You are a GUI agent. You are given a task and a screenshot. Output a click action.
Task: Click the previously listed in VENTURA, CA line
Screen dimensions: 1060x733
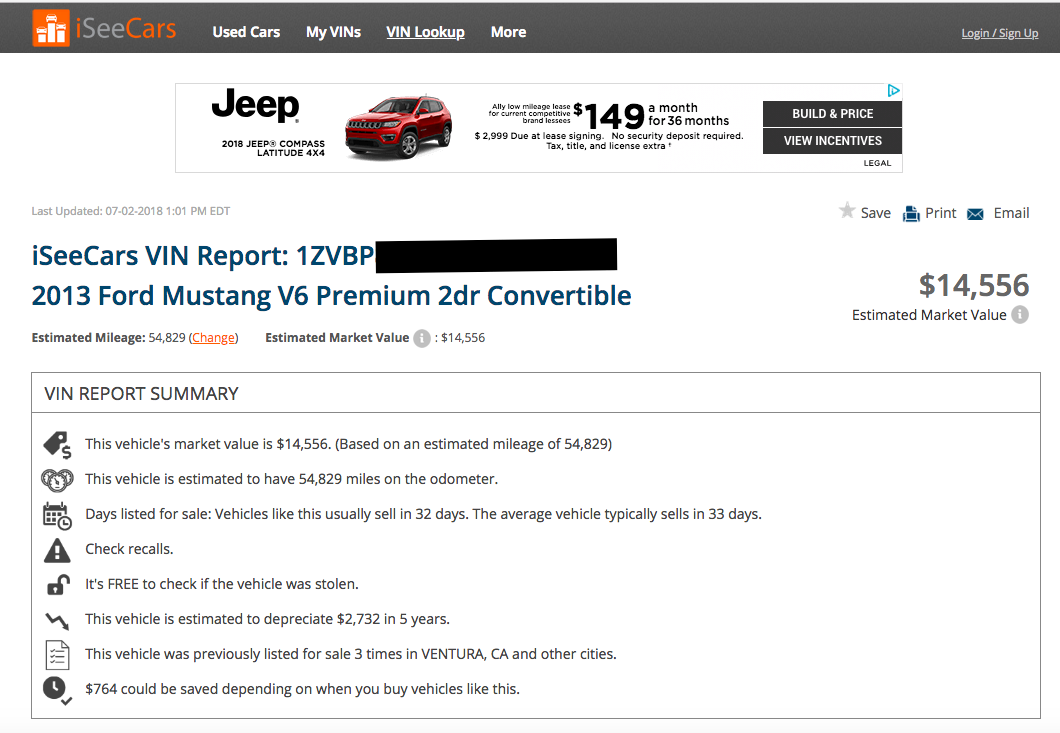click(351, 655)
